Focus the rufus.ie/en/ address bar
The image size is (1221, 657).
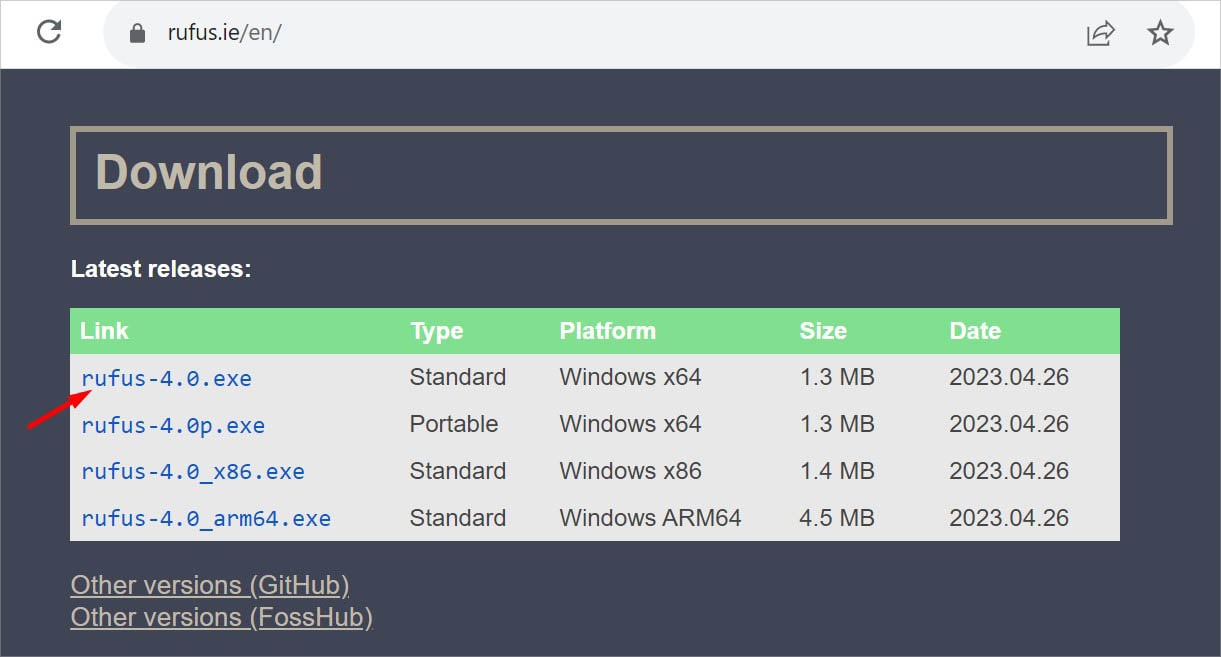600,33
